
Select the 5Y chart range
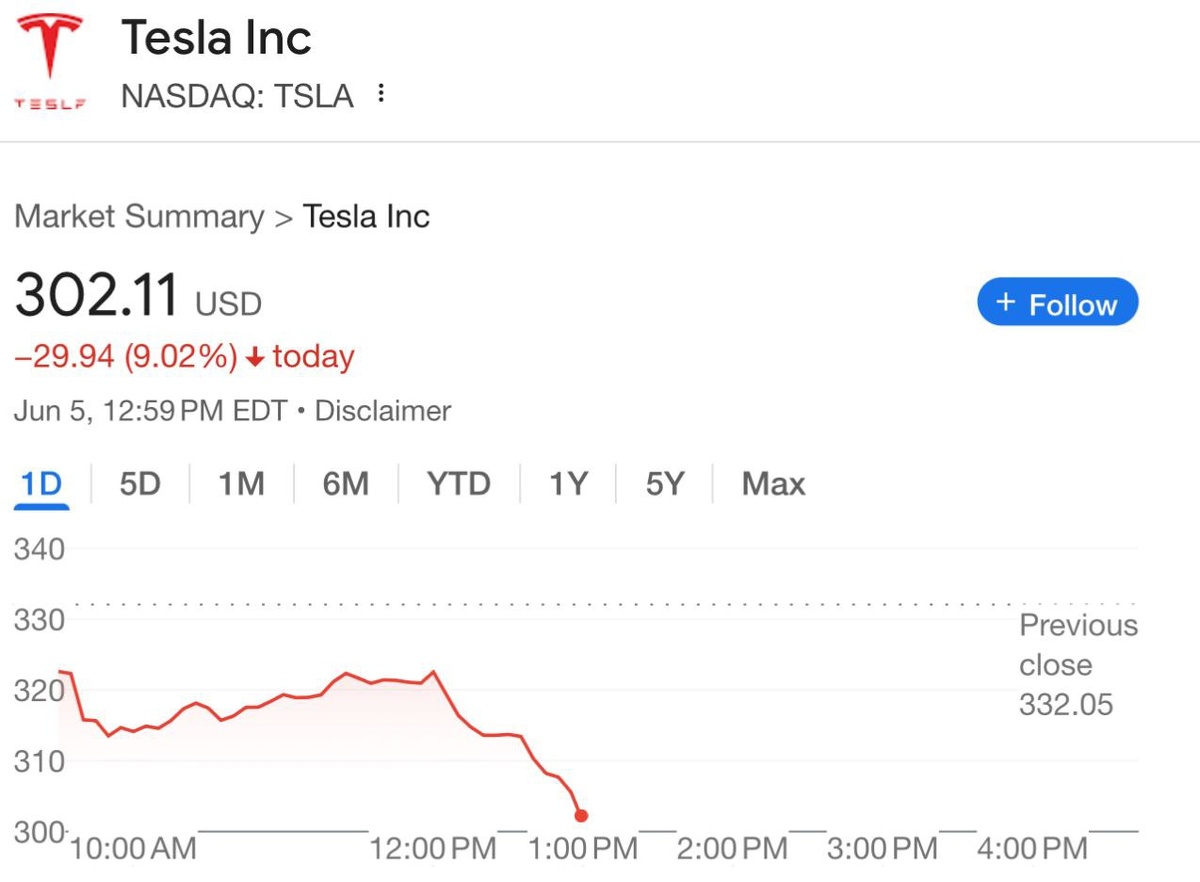coord(664,484)
